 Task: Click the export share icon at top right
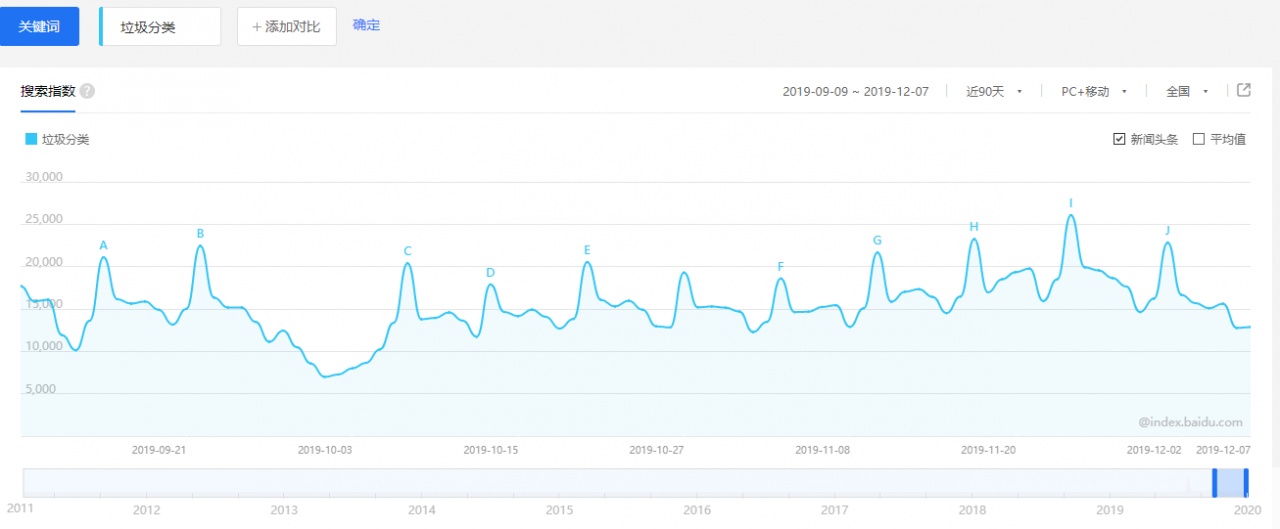[x=1244, y=90]
